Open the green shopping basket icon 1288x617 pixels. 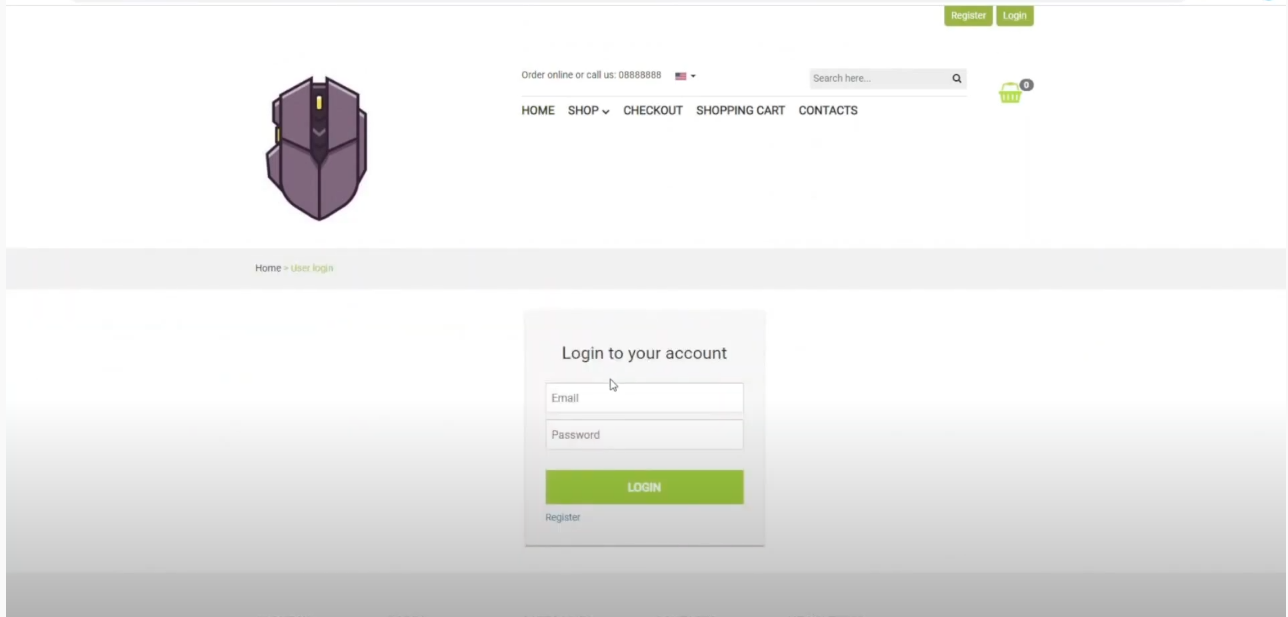coord(1010,94)
